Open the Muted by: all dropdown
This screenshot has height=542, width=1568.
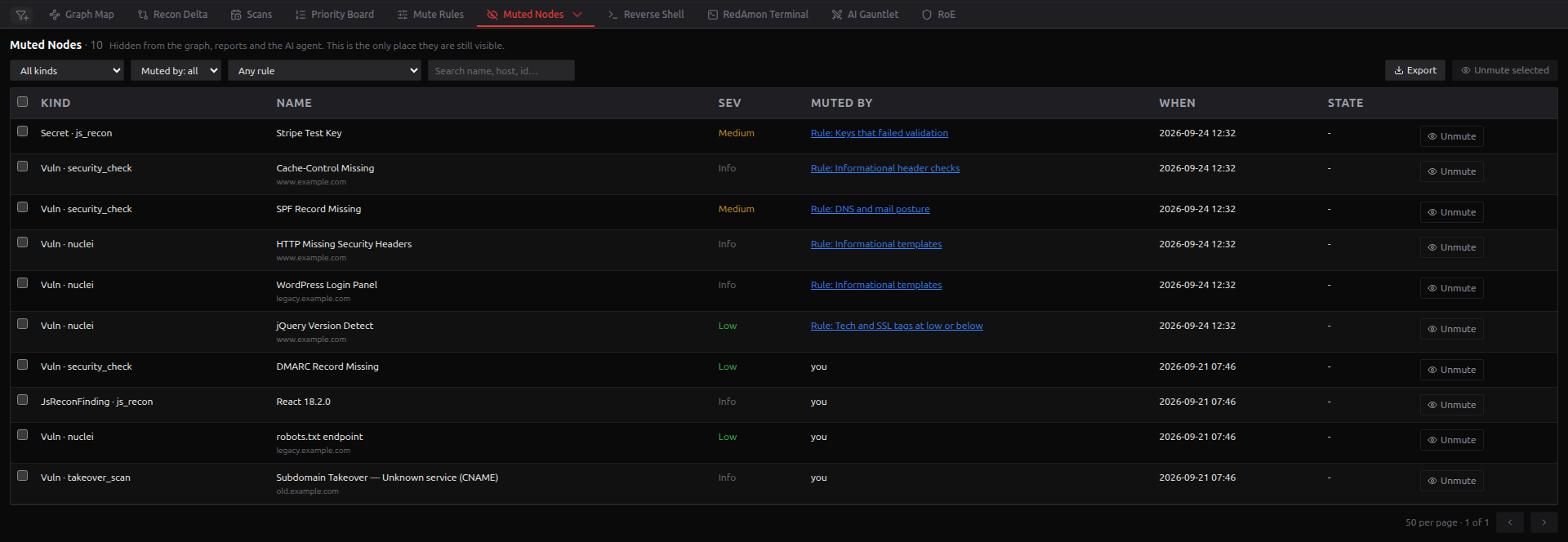pos(176,71)
